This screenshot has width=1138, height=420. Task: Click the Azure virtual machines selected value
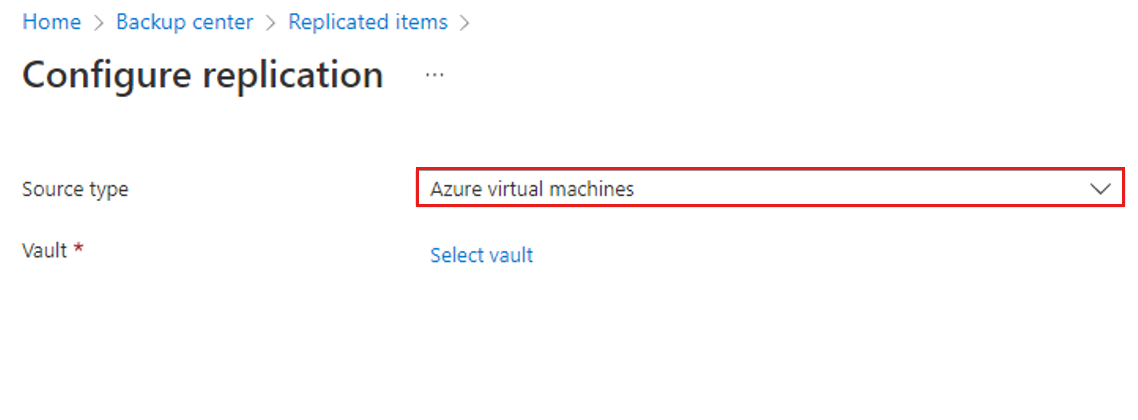point(532,188)
